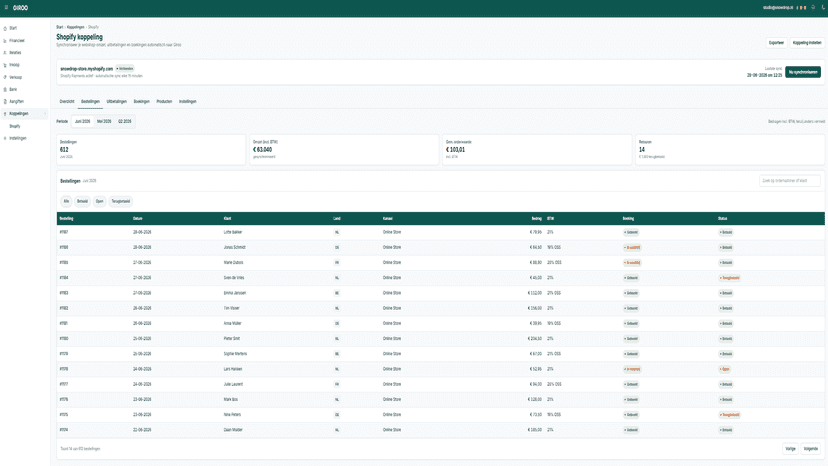The height and width of the screenshot is (466, 828).
Task: Select the Shopify sub-item in the sidebar
Action: (15, 126)
